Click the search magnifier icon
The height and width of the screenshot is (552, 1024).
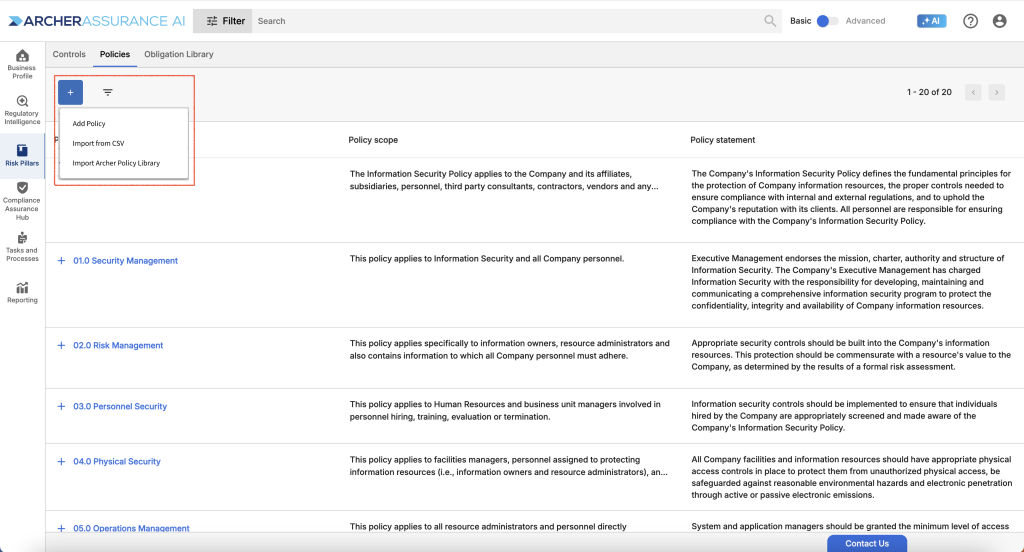[770, 21]
